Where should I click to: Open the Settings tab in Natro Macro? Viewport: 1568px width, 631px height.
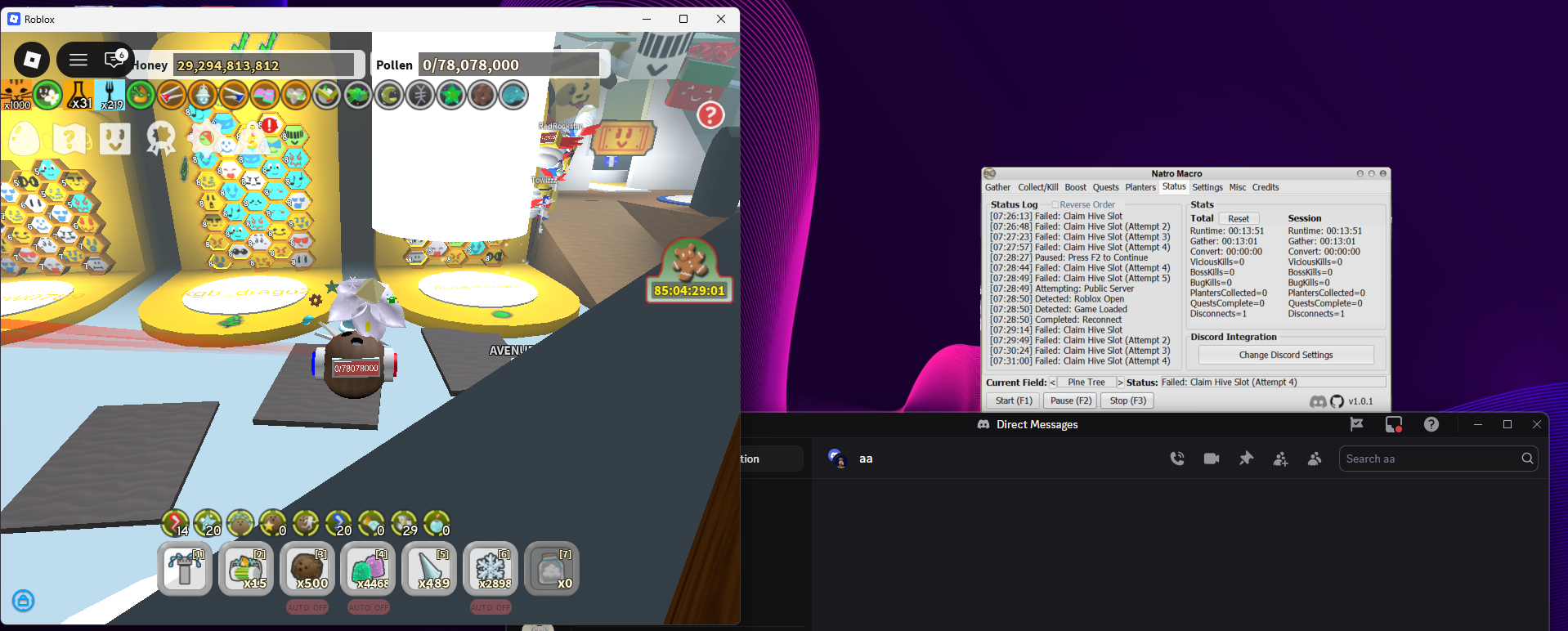[x=1207, y=187]
